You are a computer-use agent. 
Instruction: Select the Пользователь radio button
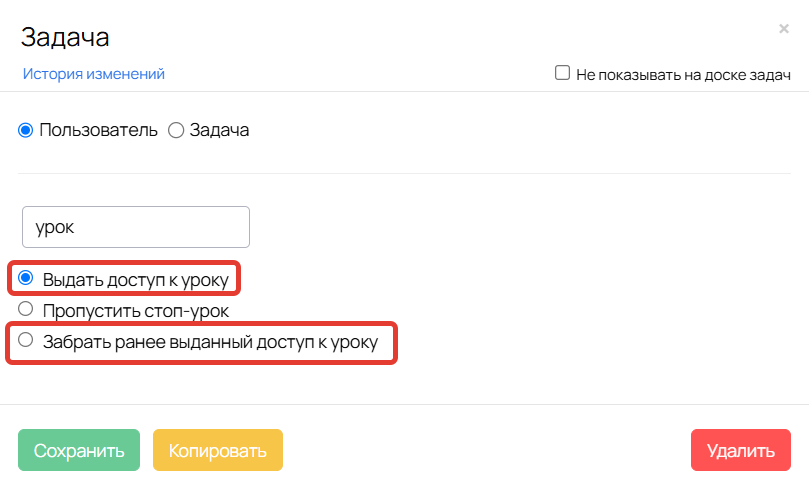[x=25, y=130]
